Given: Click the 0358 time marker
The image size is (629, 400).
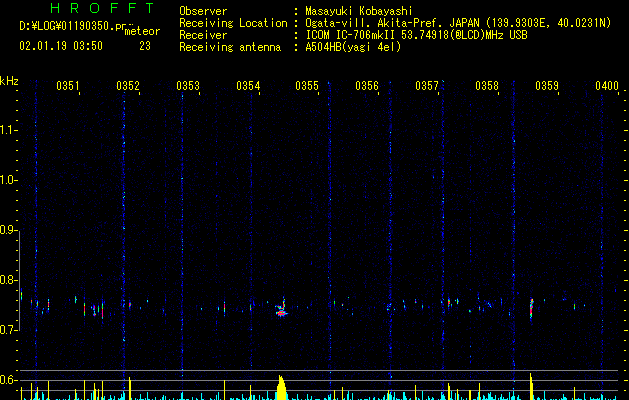Looking at the screenshot, I should (487, 86).
